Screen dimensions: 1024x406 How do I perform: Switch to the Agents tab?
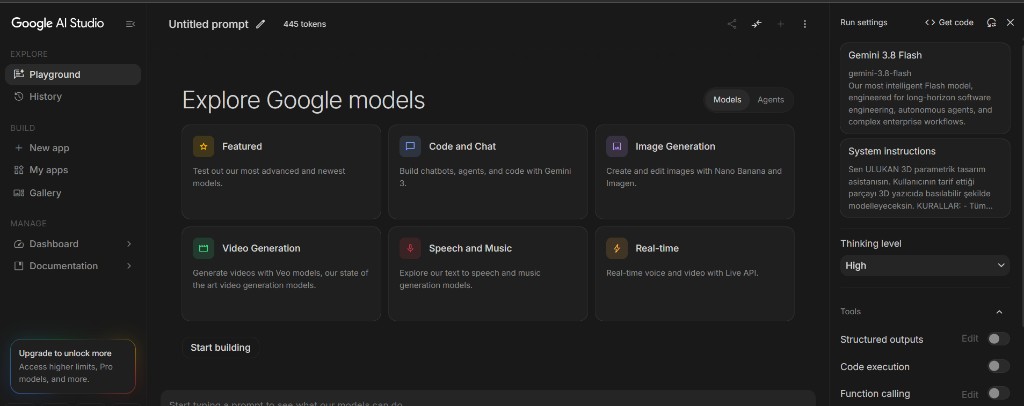pyautogui.click(x=771, y=100)
